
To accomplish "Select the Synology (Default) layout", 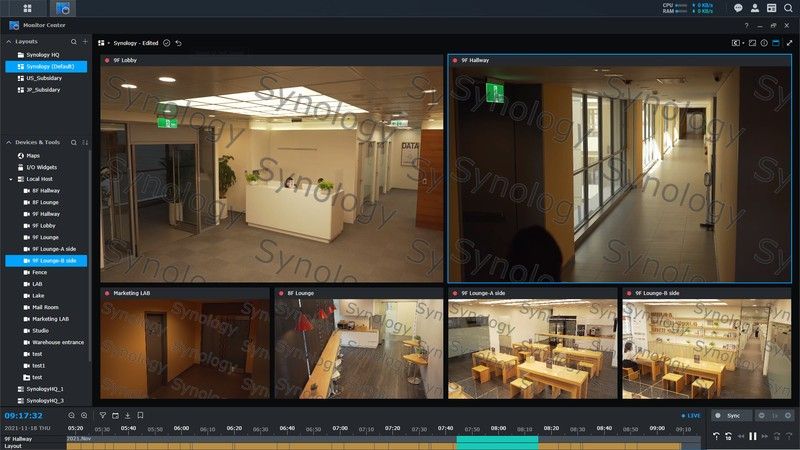I will [46, 66].
